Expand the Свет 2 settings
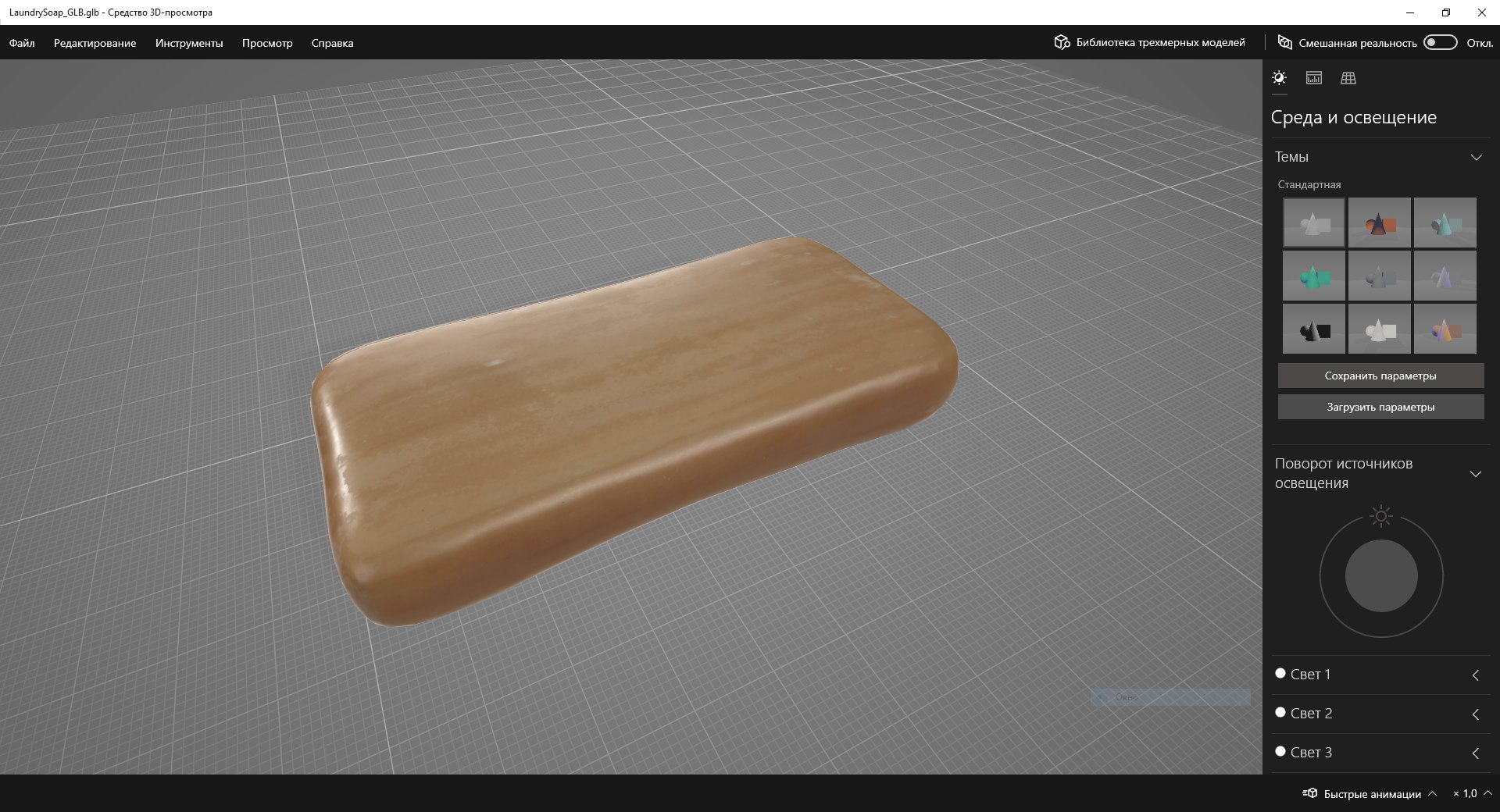Viewport: 1500px width, 812px height. (1475, 714)
